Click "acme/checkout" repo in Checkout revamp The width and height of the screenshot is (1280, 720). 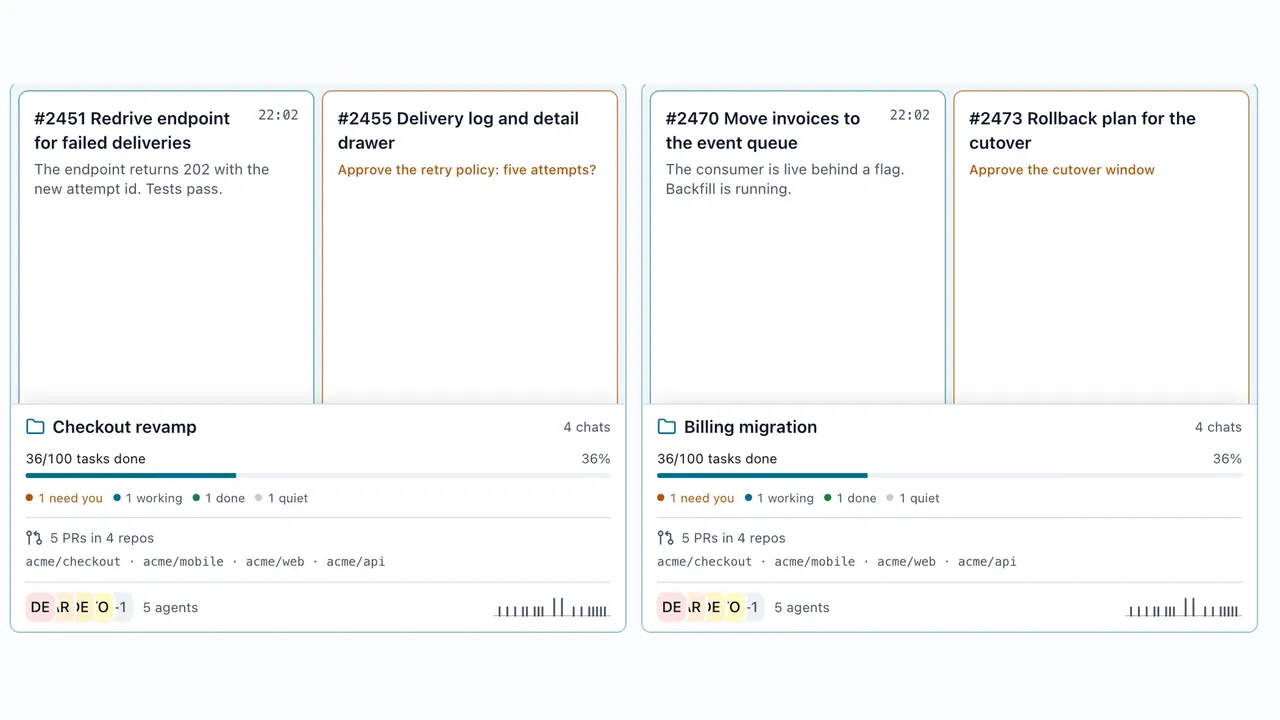click(73, 562)
